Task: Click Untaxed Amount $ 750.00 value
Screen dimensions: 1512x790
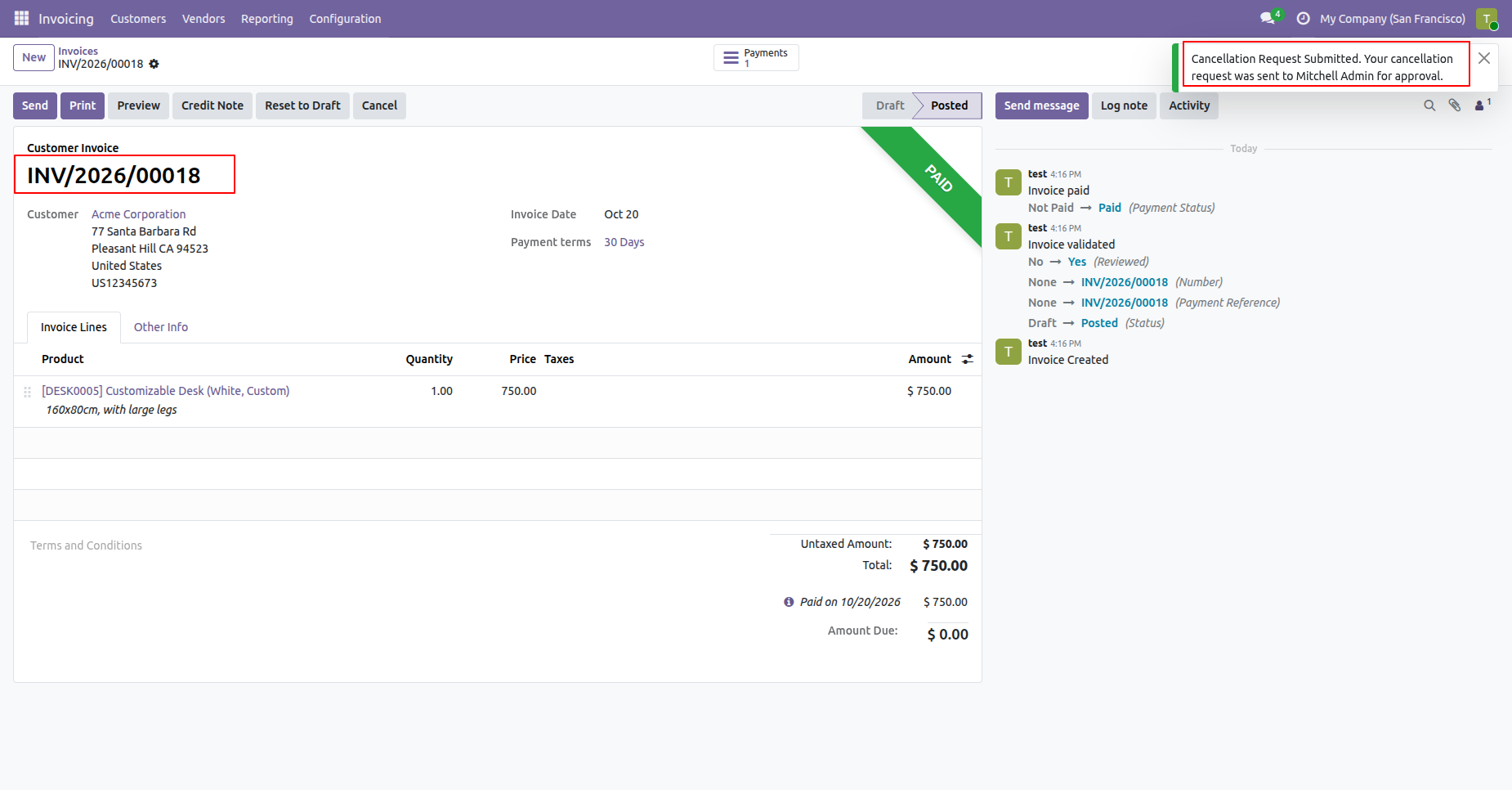Action: pos(946,544)
